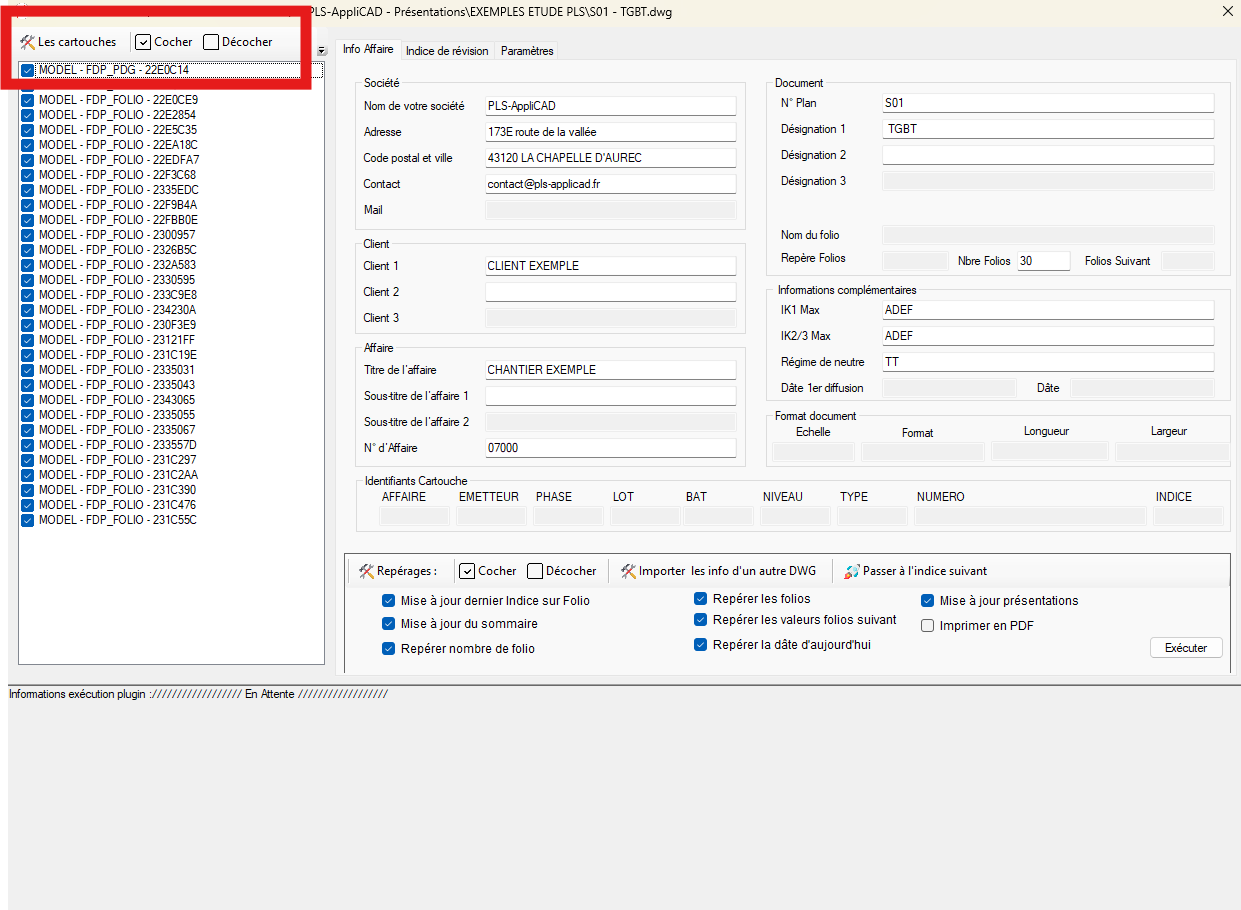Click the Cocher icon above the cartouche list

pyautogui.click(x=143, y=42)
